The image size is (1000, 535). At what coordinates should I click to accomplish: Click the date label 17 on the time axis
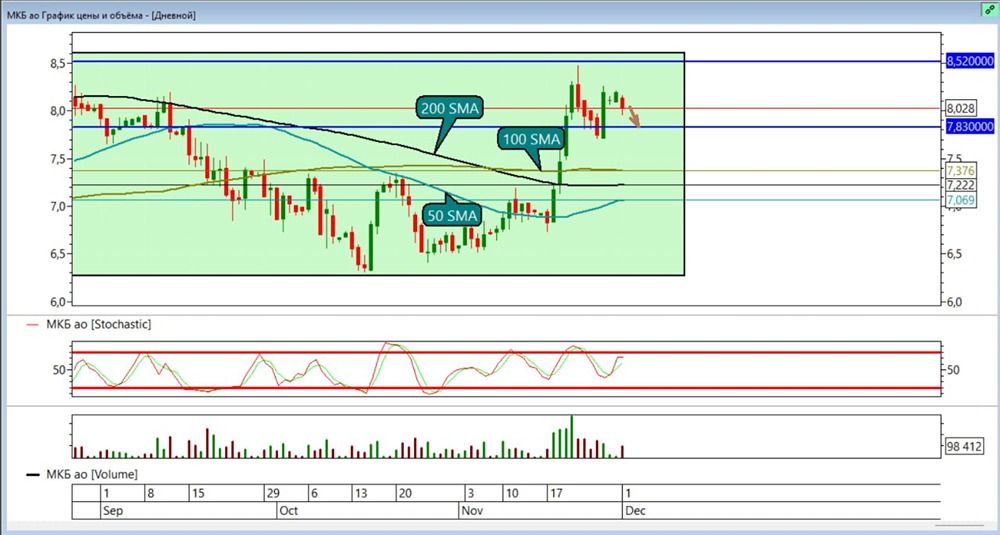point(557,494)
